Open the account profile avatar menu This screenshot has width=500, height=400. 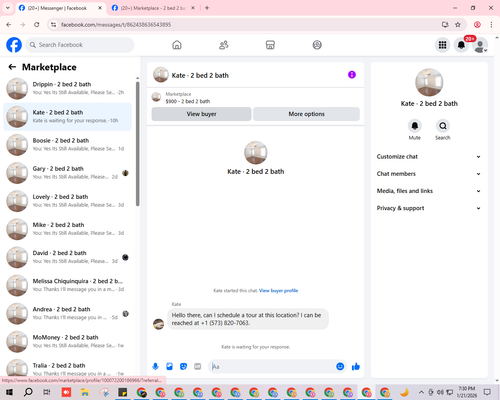(480, 45)
